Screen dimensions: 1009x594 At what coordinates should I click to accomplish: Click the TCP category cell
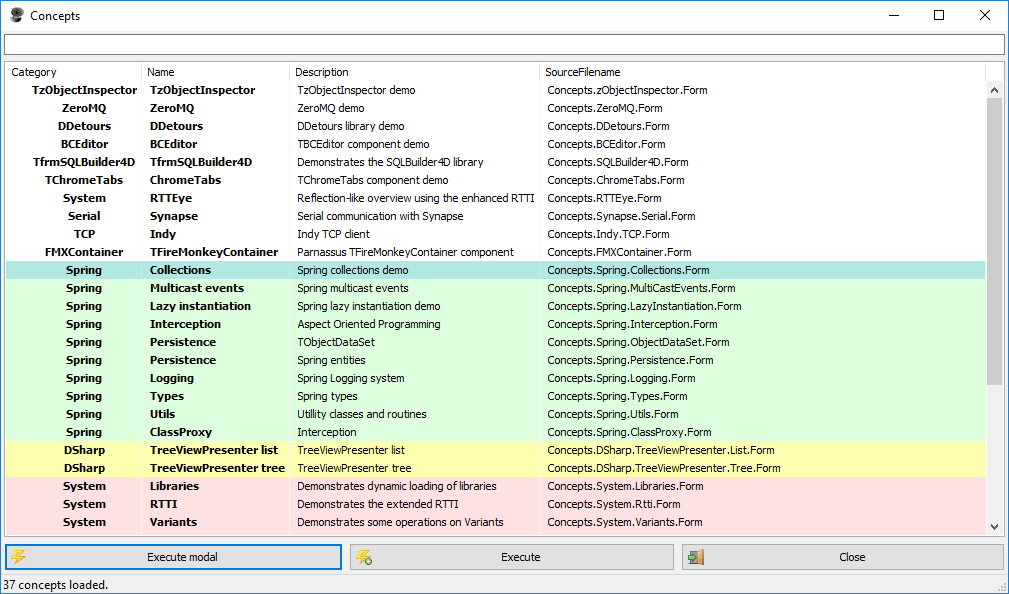click(x=84, y=234)
